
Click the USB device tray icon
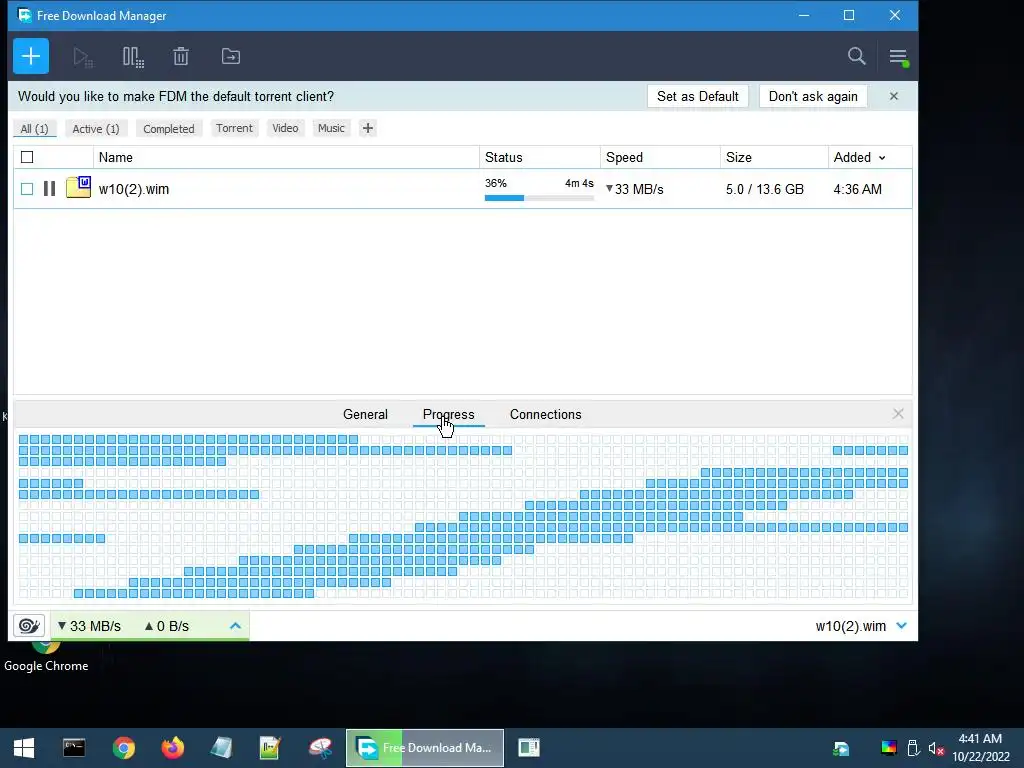coord(913,748)
